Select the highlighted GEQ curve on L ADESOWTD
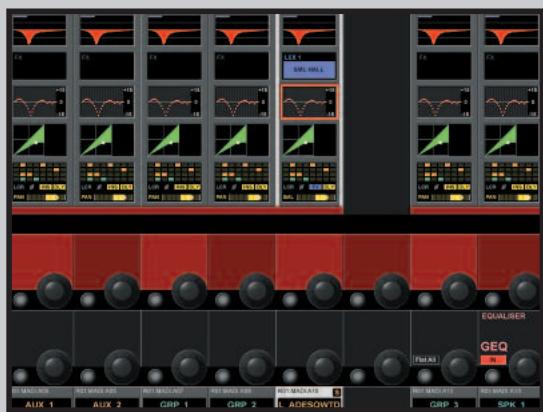This screenshot has width=543, height=412. 309,102
